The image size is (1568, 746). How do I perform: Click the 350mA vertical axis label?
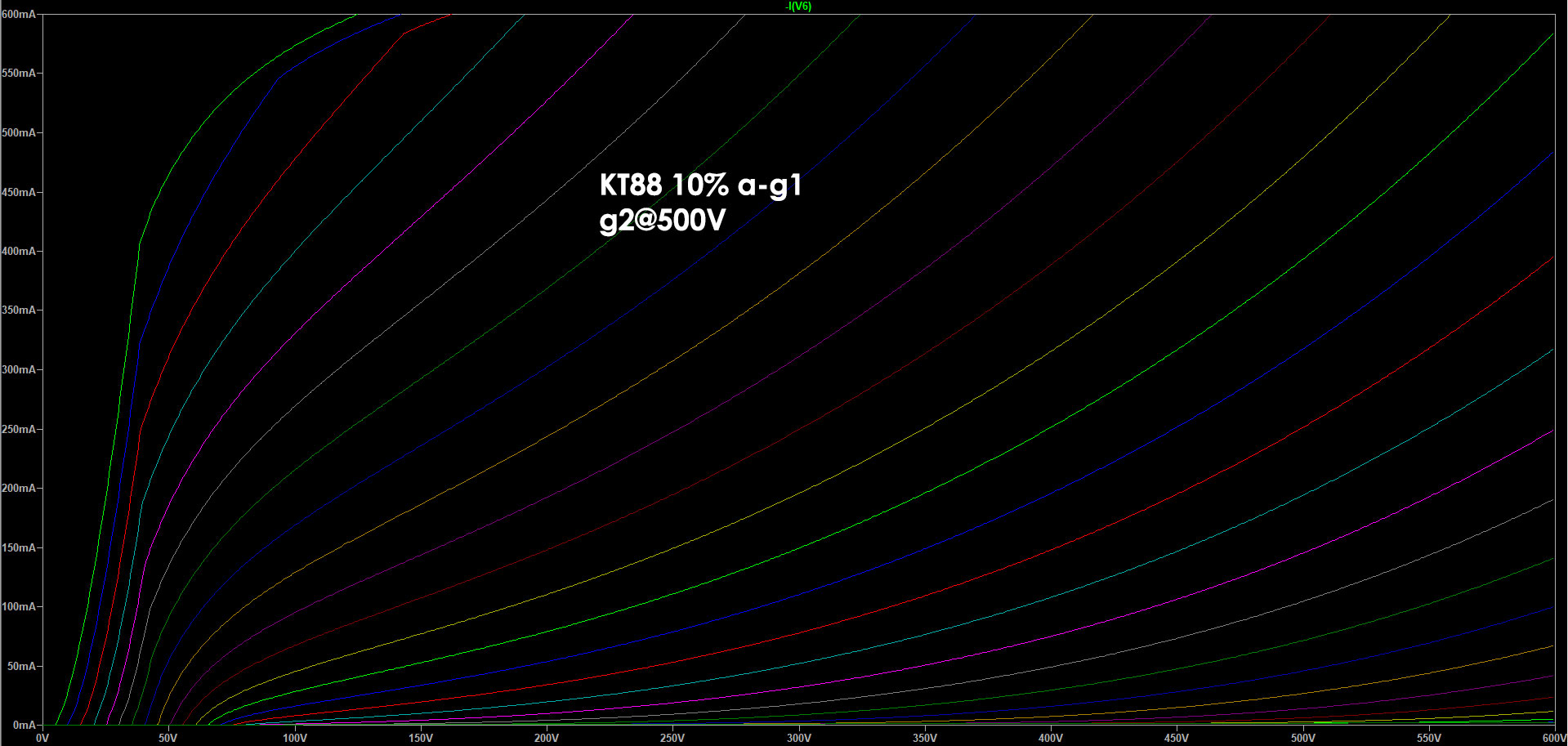18,310
